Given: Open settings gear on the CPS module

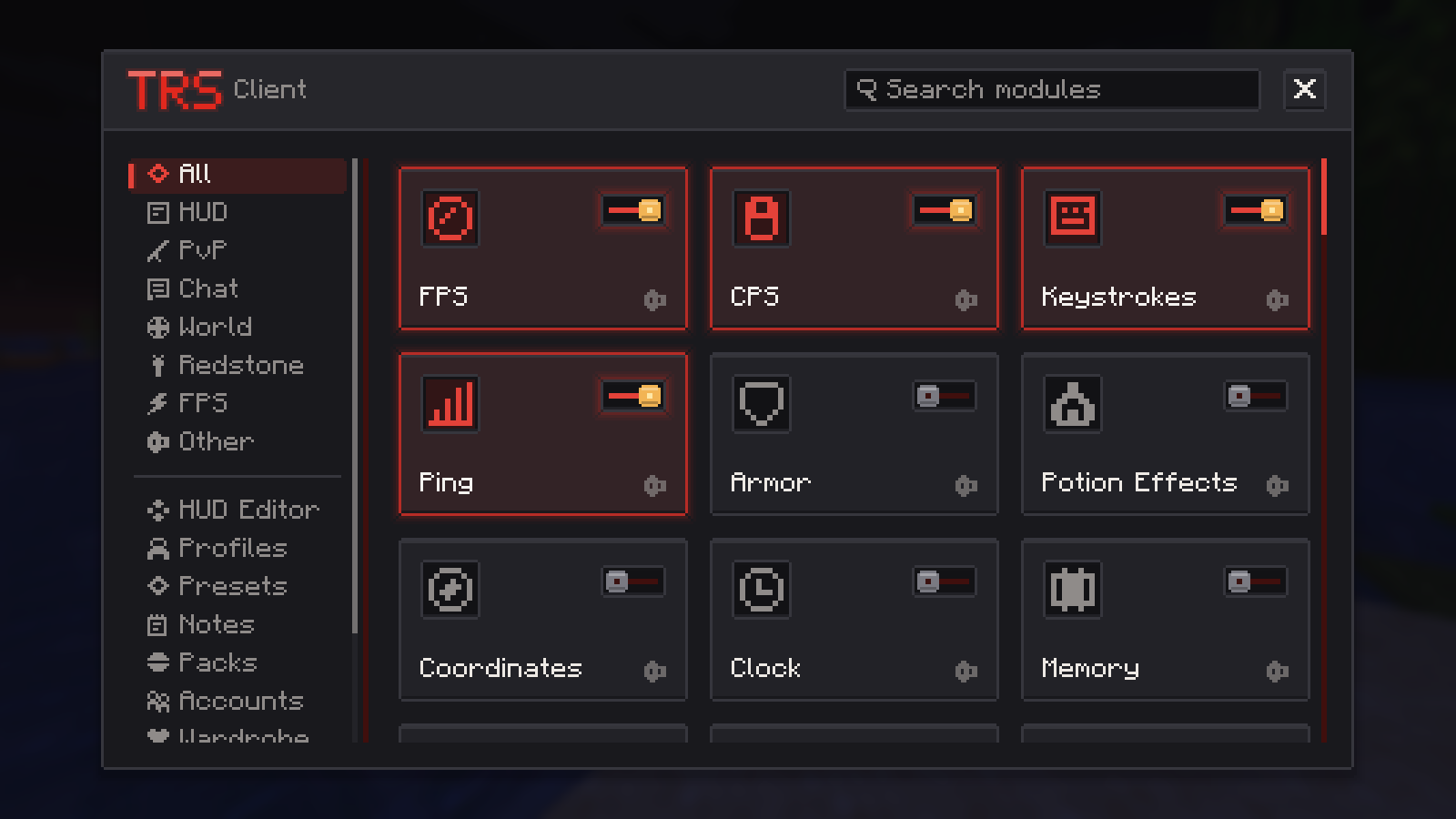Looking at the screenshot, I should point(966,299).
